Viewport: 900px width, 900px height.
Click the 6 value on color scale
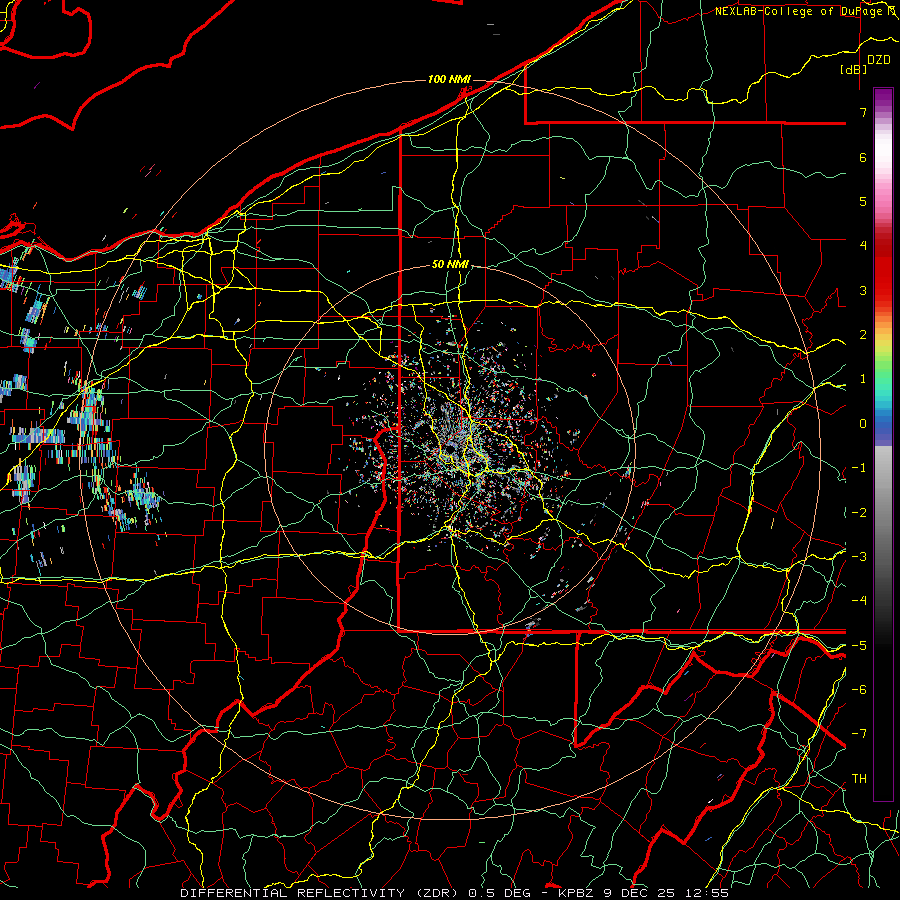863,157
